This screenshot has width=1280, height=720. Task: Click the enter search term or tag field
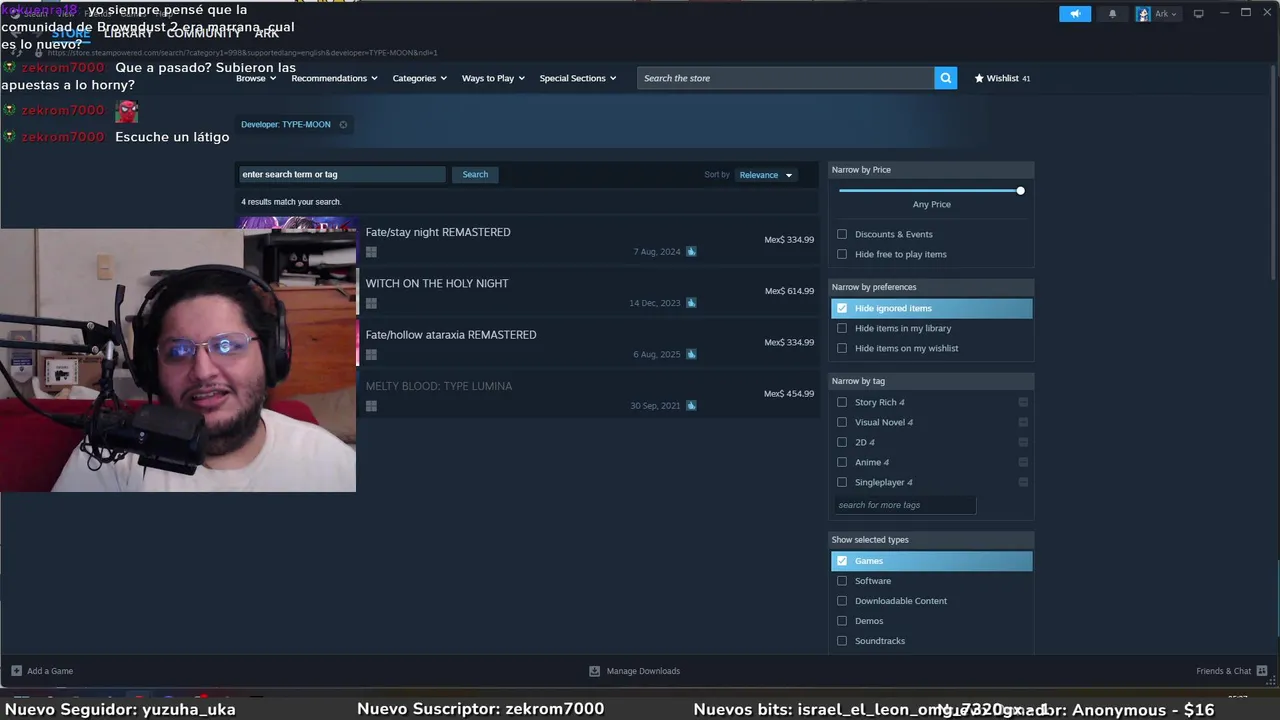(342, 174)
